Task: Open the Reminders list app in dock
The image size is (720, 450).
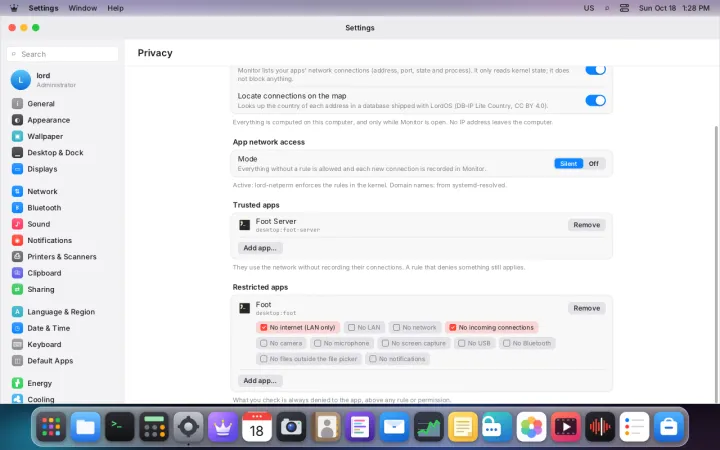Action: tap(634, 427)
